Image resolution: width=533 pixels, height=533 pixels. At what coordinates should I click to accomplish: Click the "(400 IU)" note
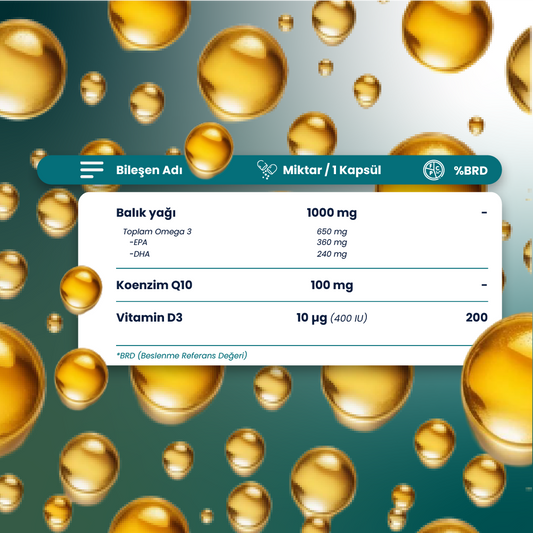tap(349, 319)
